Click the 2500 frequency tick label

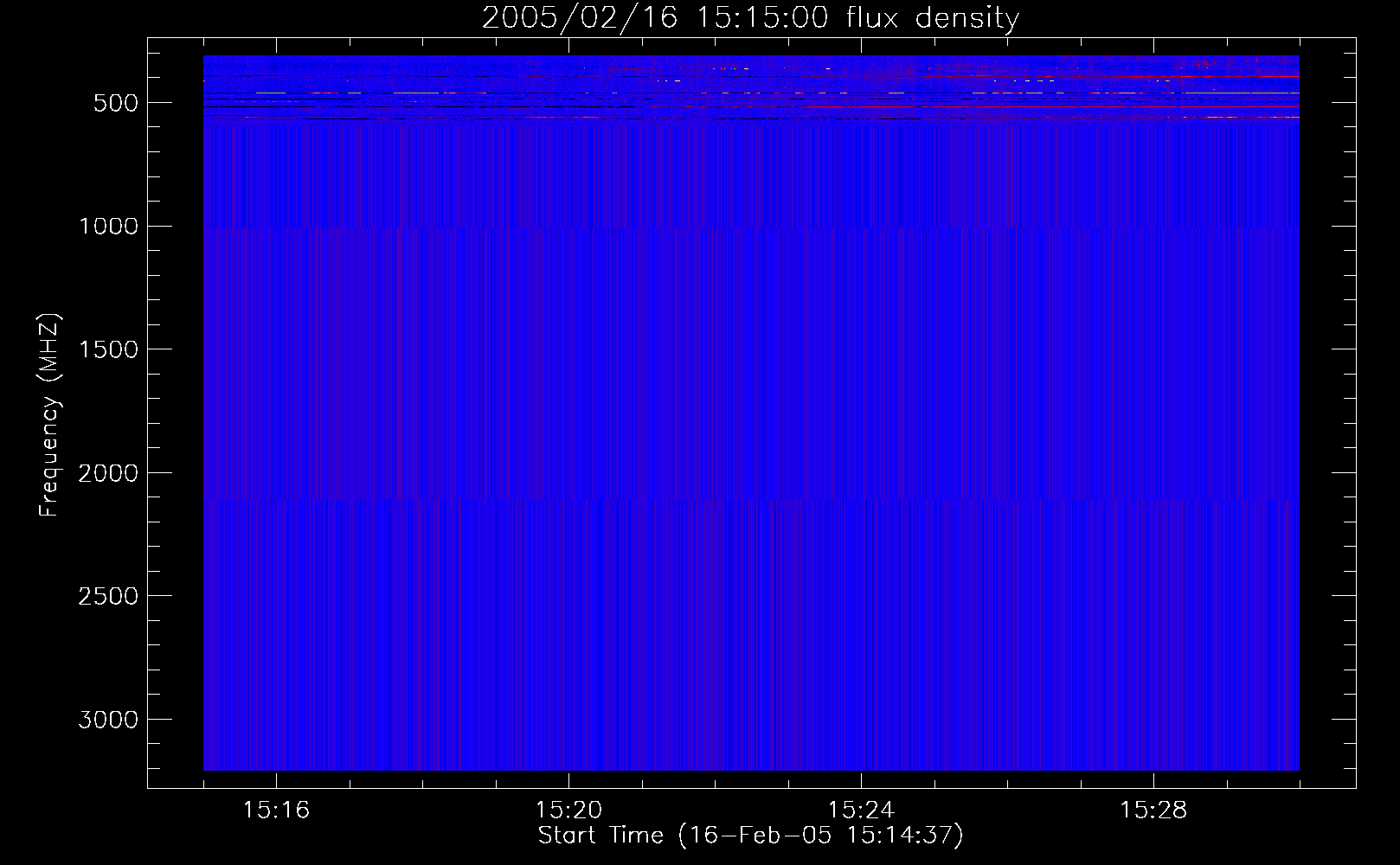[108, 596]
